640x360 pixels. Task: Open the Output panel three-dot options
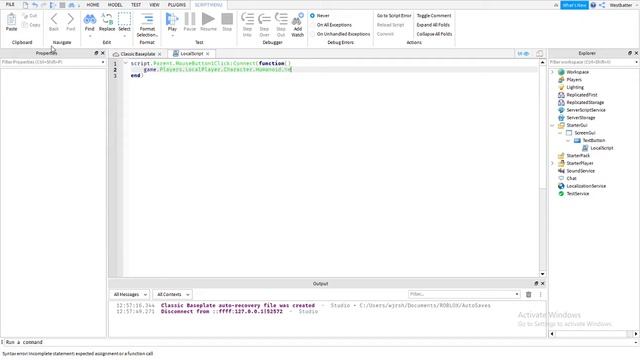point(540,294)
